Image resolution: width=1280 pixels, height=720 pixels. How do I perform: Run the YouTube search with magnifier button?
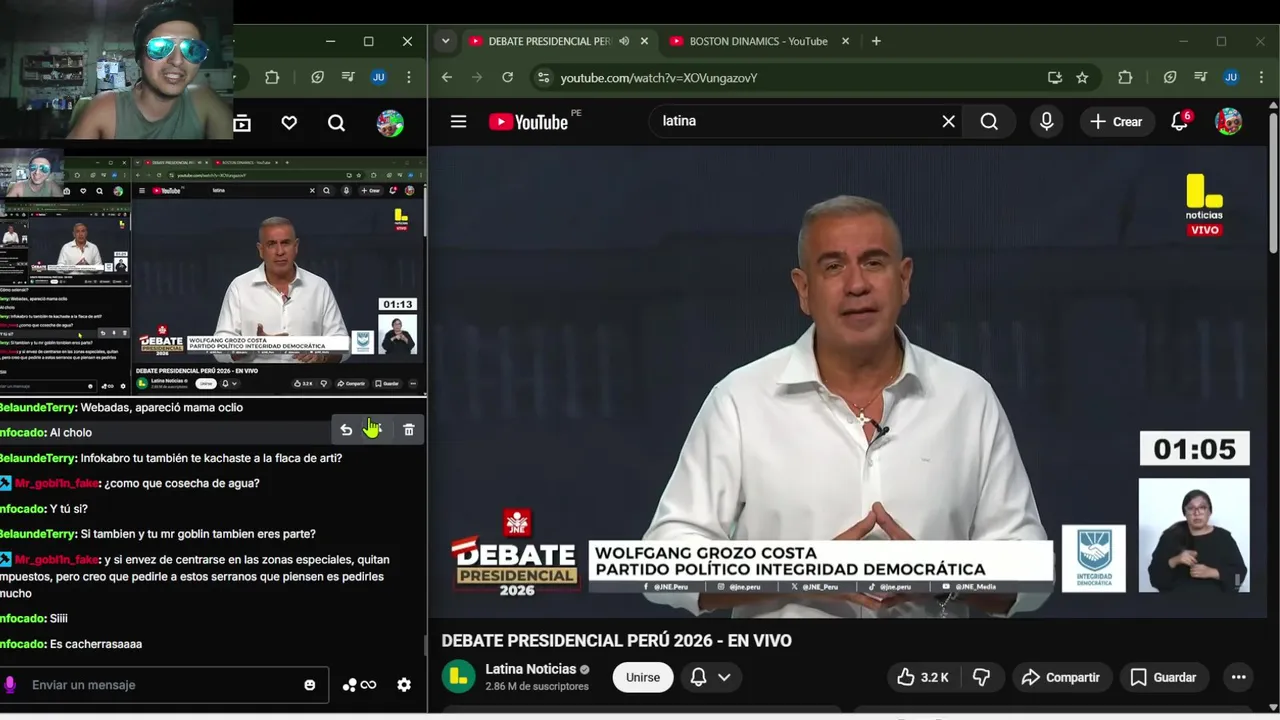(989, 121)
